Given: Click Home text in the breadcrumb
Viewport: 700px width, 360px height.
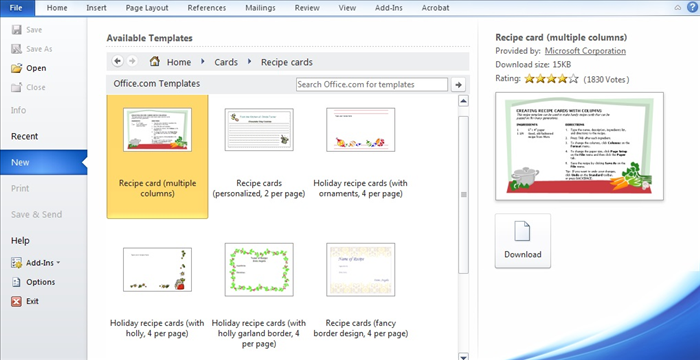Looking at the screenshot, I should tap(179, 62).
